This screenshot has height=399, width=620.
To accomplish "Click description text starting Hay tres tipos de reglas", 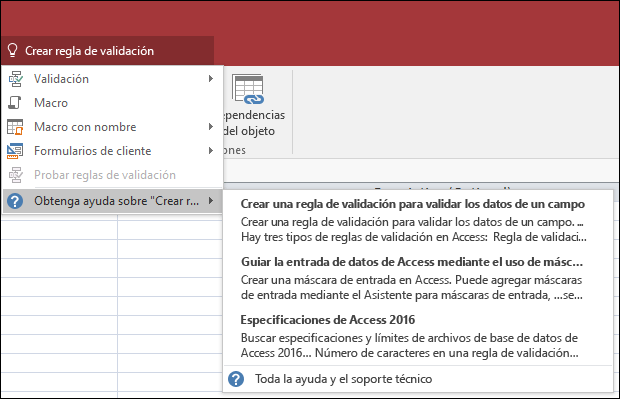I will pos(414,237).
